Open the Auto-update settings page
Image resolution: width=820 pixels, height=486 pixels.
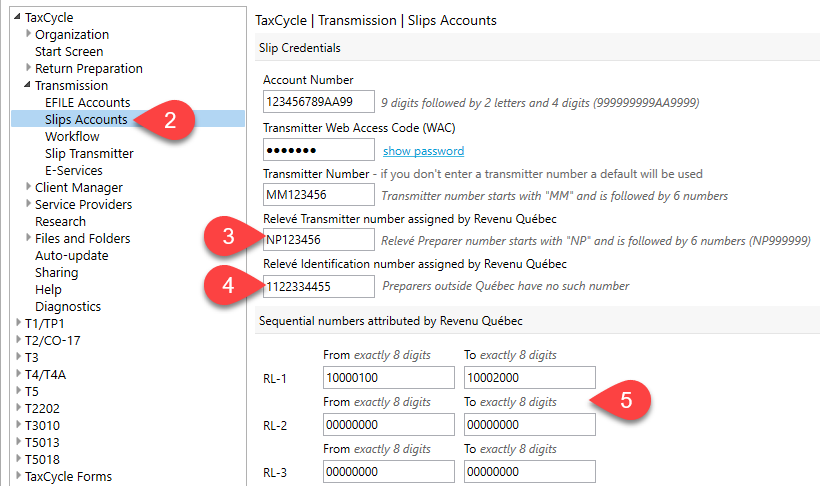point(72,255)
